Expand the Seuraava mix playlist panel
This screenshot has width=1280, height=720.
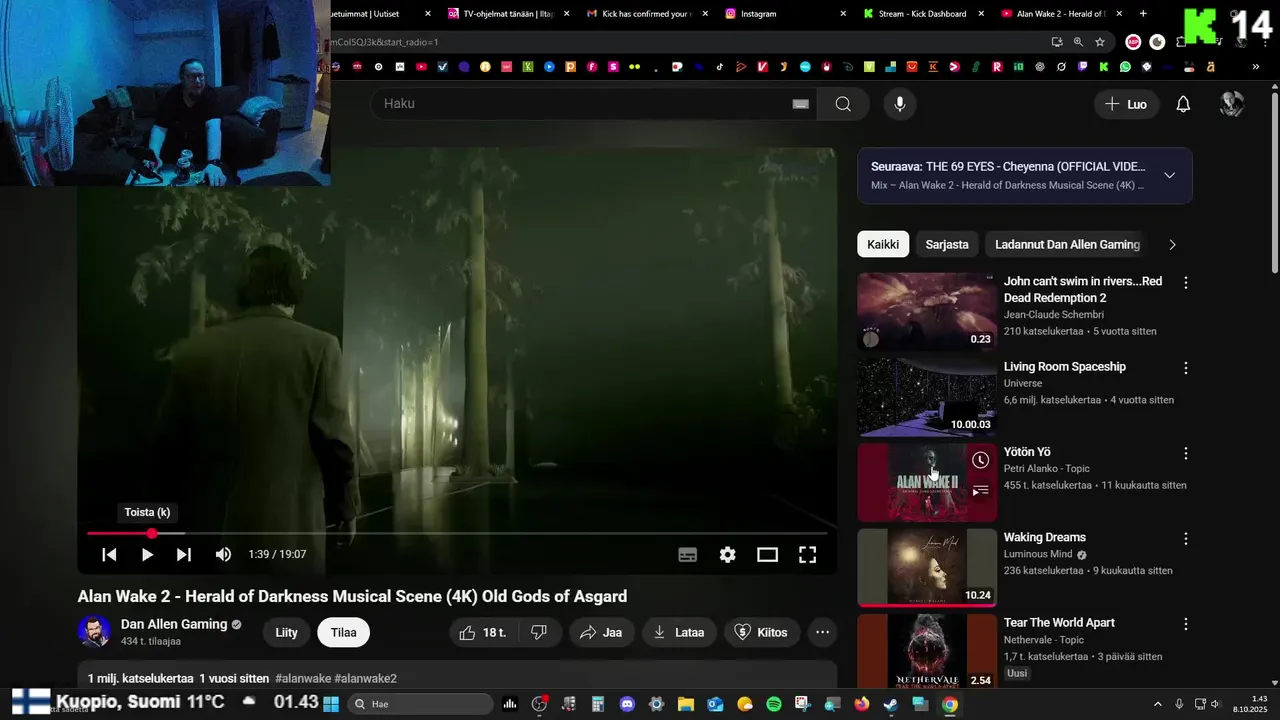(1169, 175)
